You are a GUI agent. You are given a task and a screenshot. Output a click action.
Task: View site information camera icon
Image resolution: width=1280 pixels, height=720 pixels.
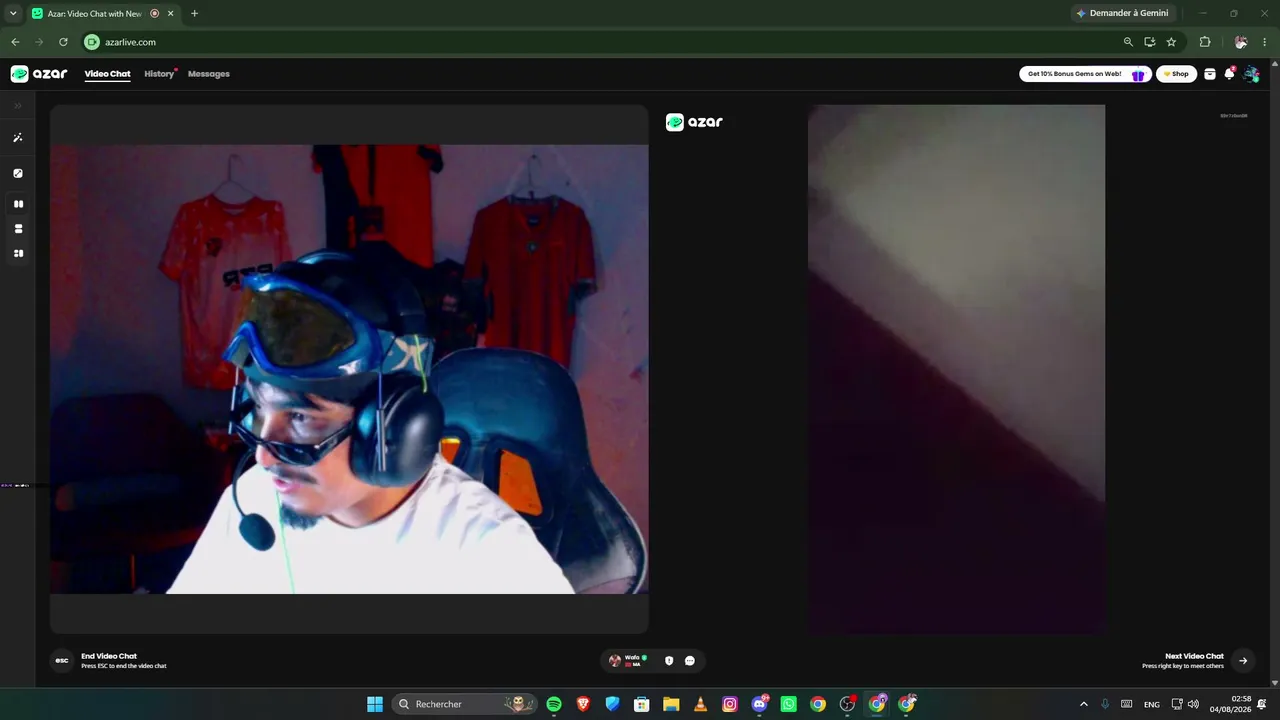pos(92,42)
